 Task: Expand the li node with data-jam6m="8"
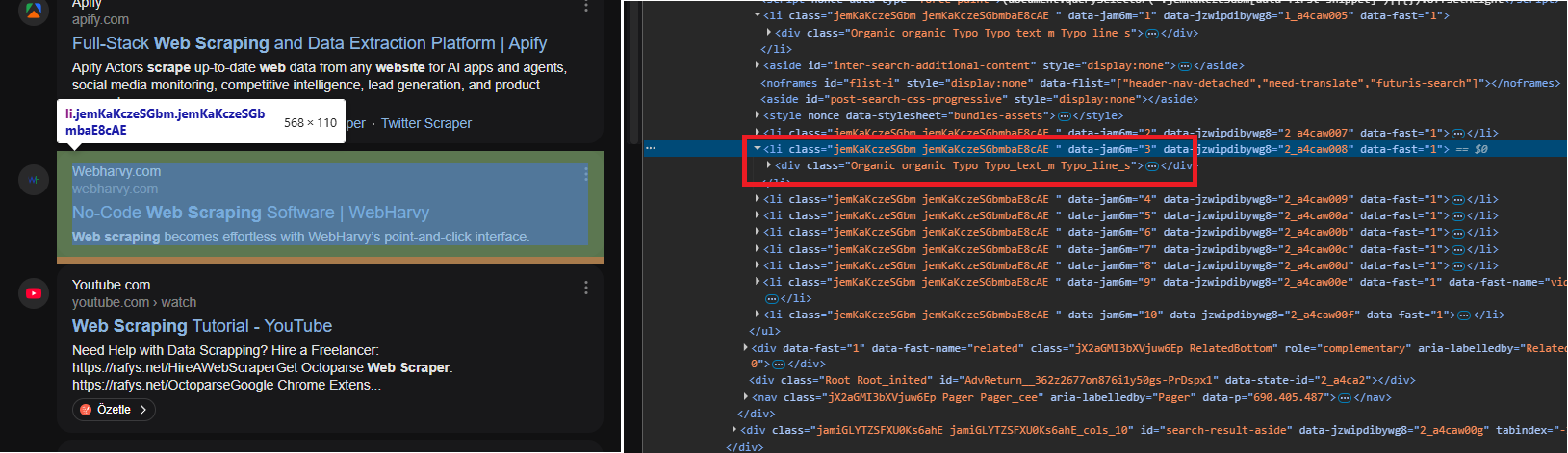point(758,265)
